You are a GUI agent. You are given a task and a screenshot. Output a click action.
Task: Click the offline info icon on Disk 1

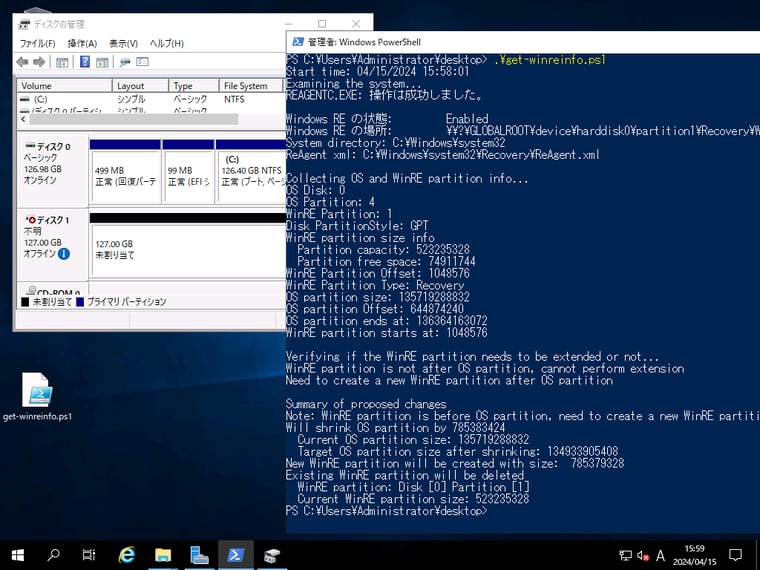(x=63, y=253)
